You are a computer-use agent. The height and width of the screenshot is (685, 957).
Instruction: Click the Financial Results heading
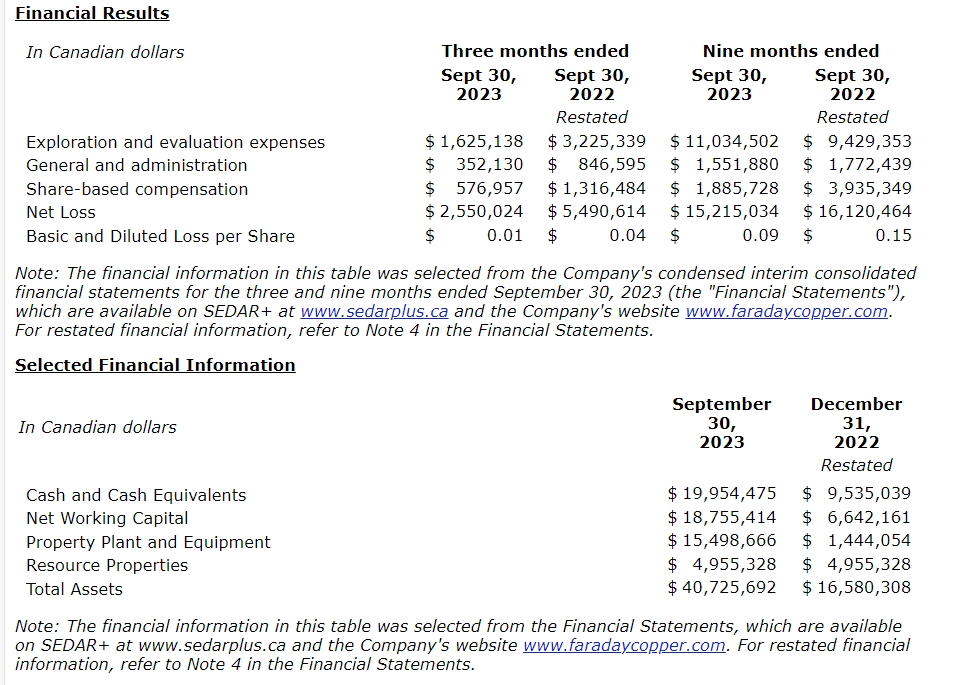point(92,13)
